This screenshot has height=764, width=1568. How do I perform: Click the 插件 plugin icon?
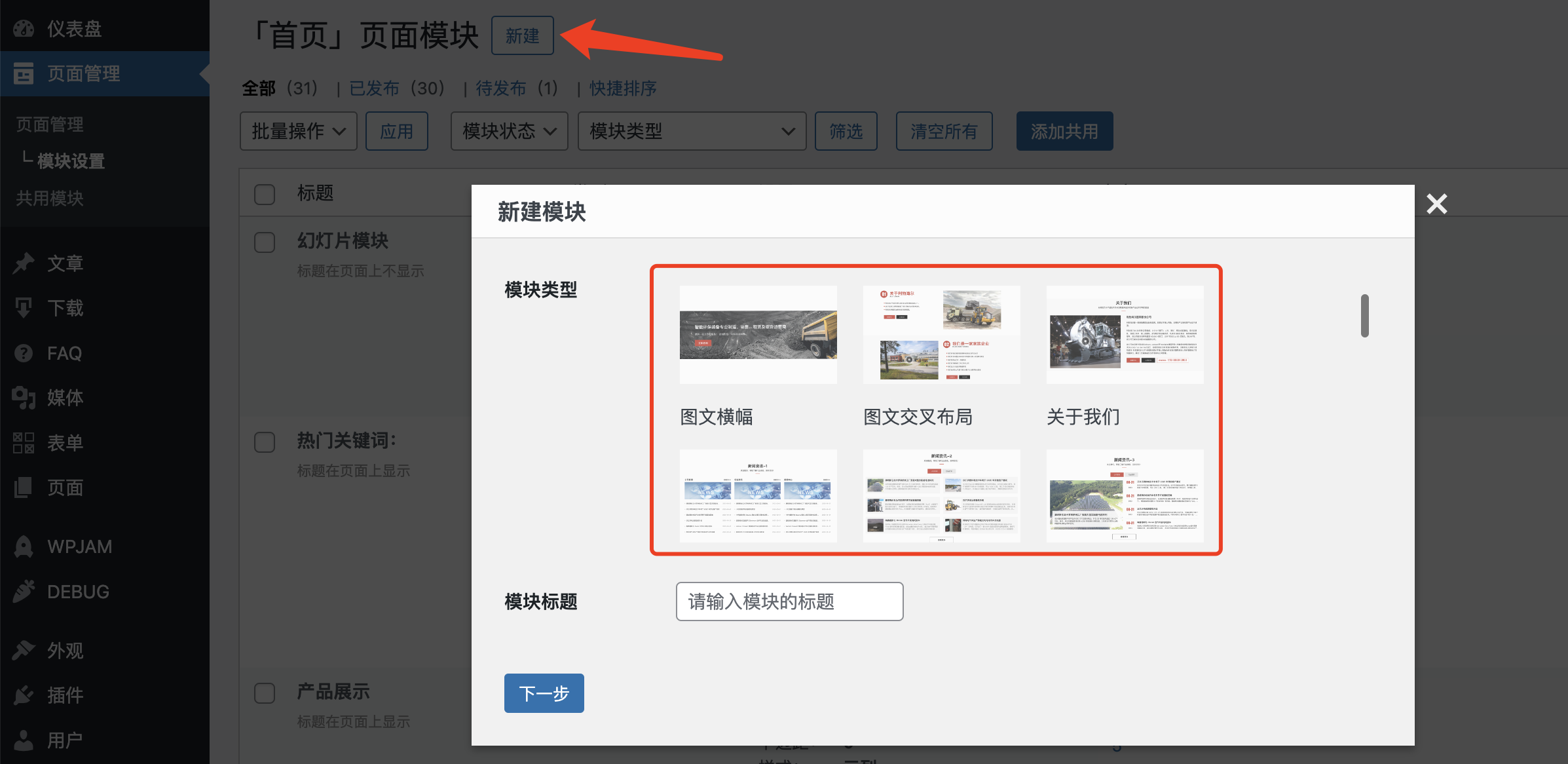[24, 695]
